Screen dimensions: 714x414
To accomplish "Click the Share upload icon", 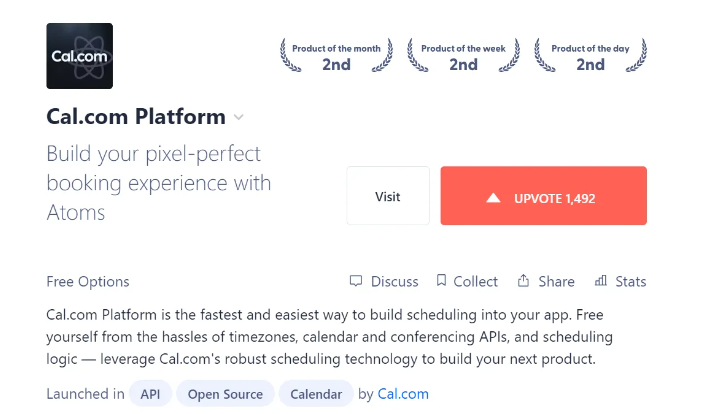I will pyautogui.click(x=523, y=281).
